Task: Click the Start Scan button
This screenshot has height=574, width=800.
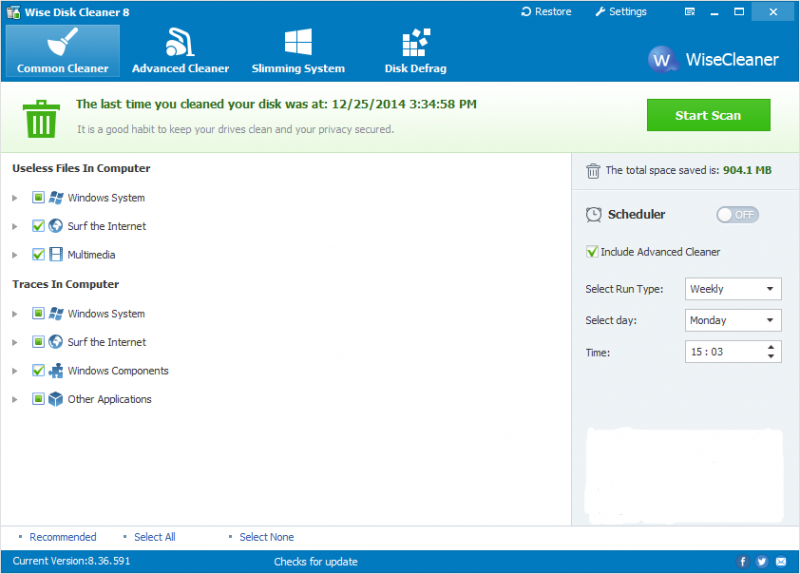Action: (x=708, y=115)
